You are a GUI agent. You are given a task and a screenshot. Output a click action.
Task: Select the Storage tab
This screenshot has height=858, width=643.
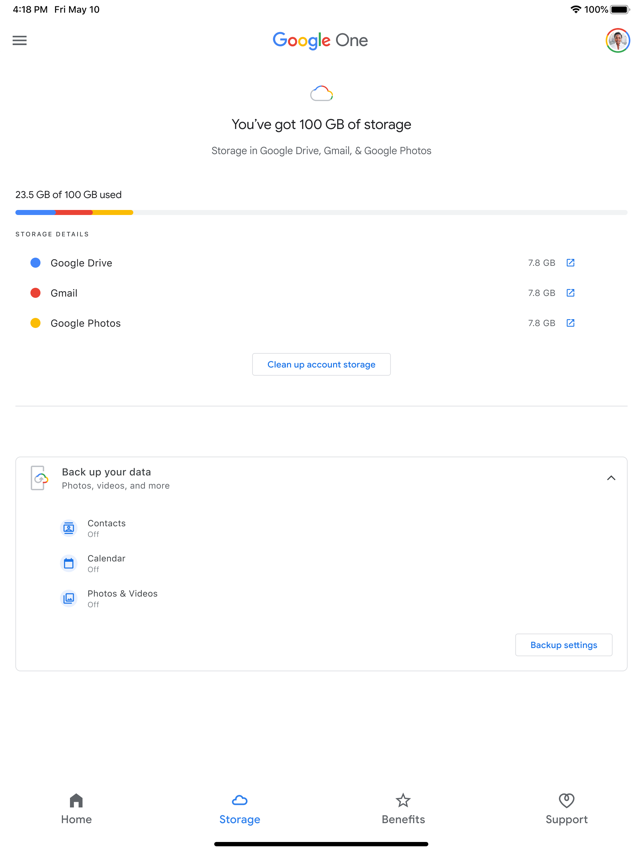[x=240, y=808]
